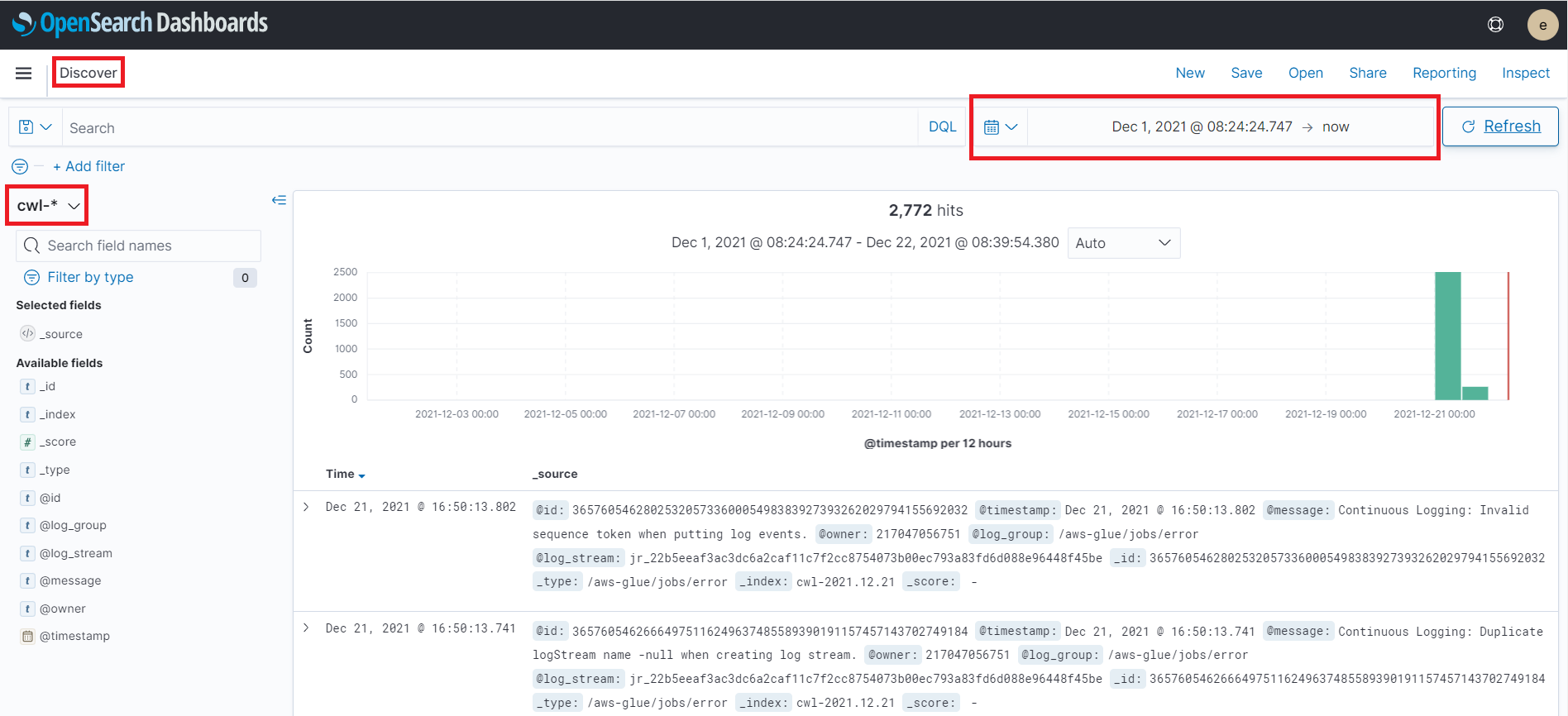This screenshot has width=1568, height=716.
Task: Expand the 16:50:13.741 log row
Action: pos(306,628)
